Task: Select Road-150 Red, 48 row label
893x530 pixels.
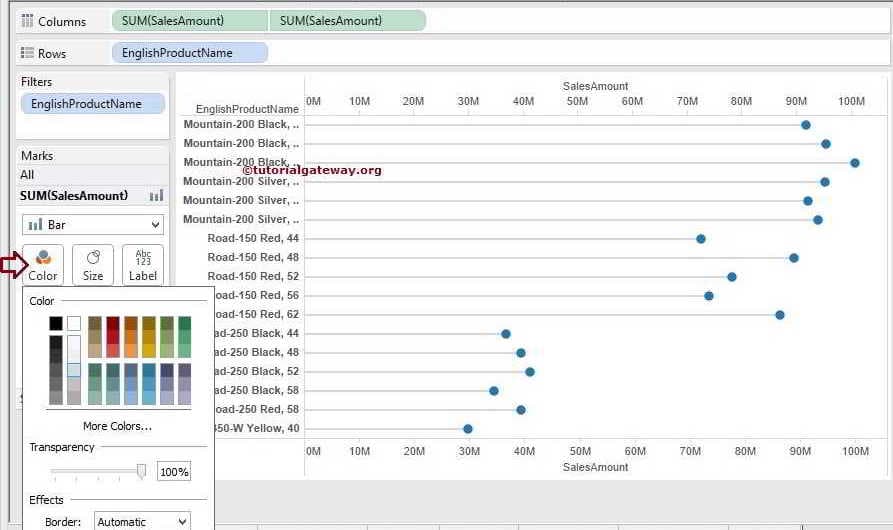Action: (x=253, y=257)
